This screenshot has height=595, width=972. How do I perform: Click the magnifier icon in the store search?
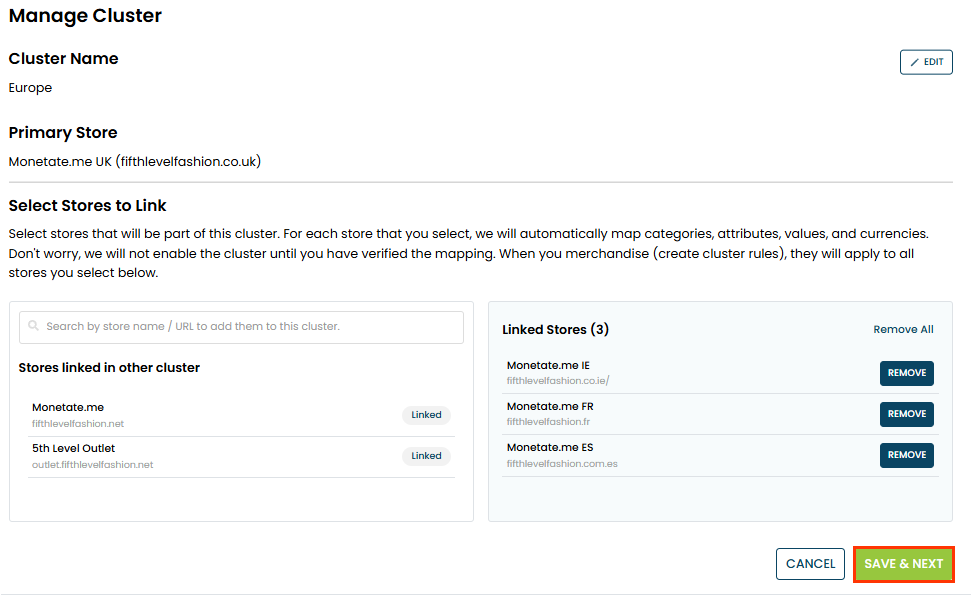point(34,327)
